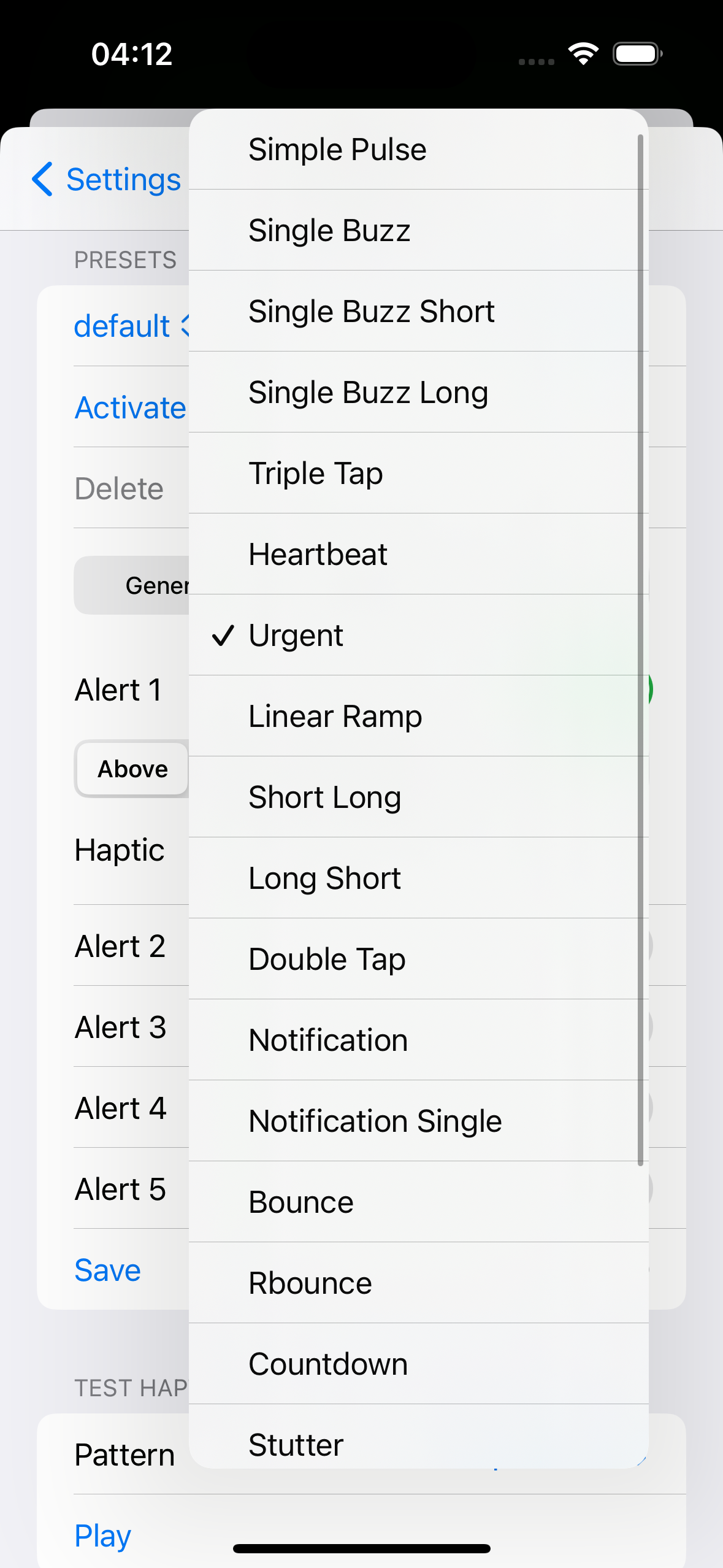Select the Notification Single option

375,1121
